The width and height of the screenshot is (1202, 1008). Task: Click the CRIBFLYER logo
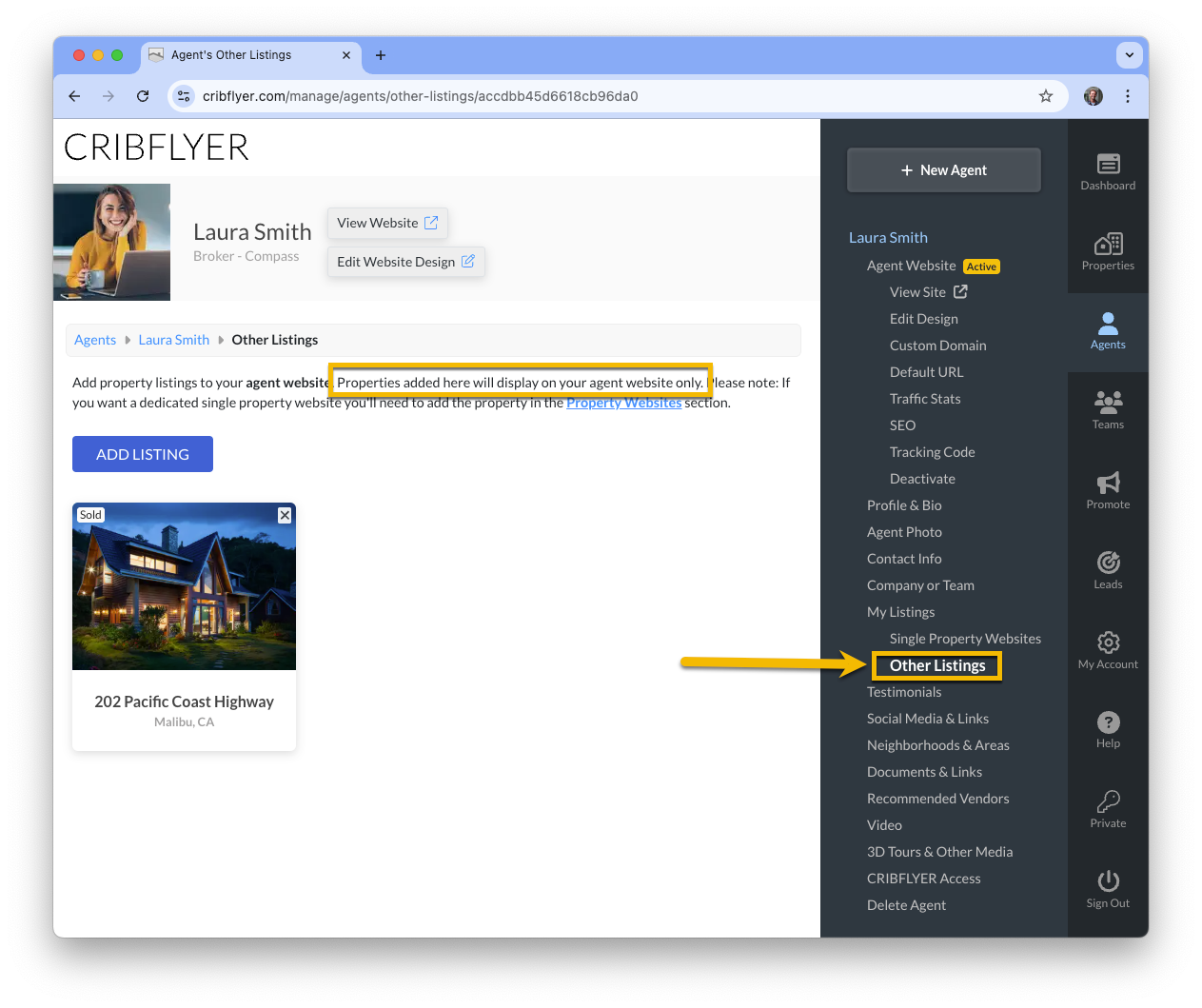point(157,148)
